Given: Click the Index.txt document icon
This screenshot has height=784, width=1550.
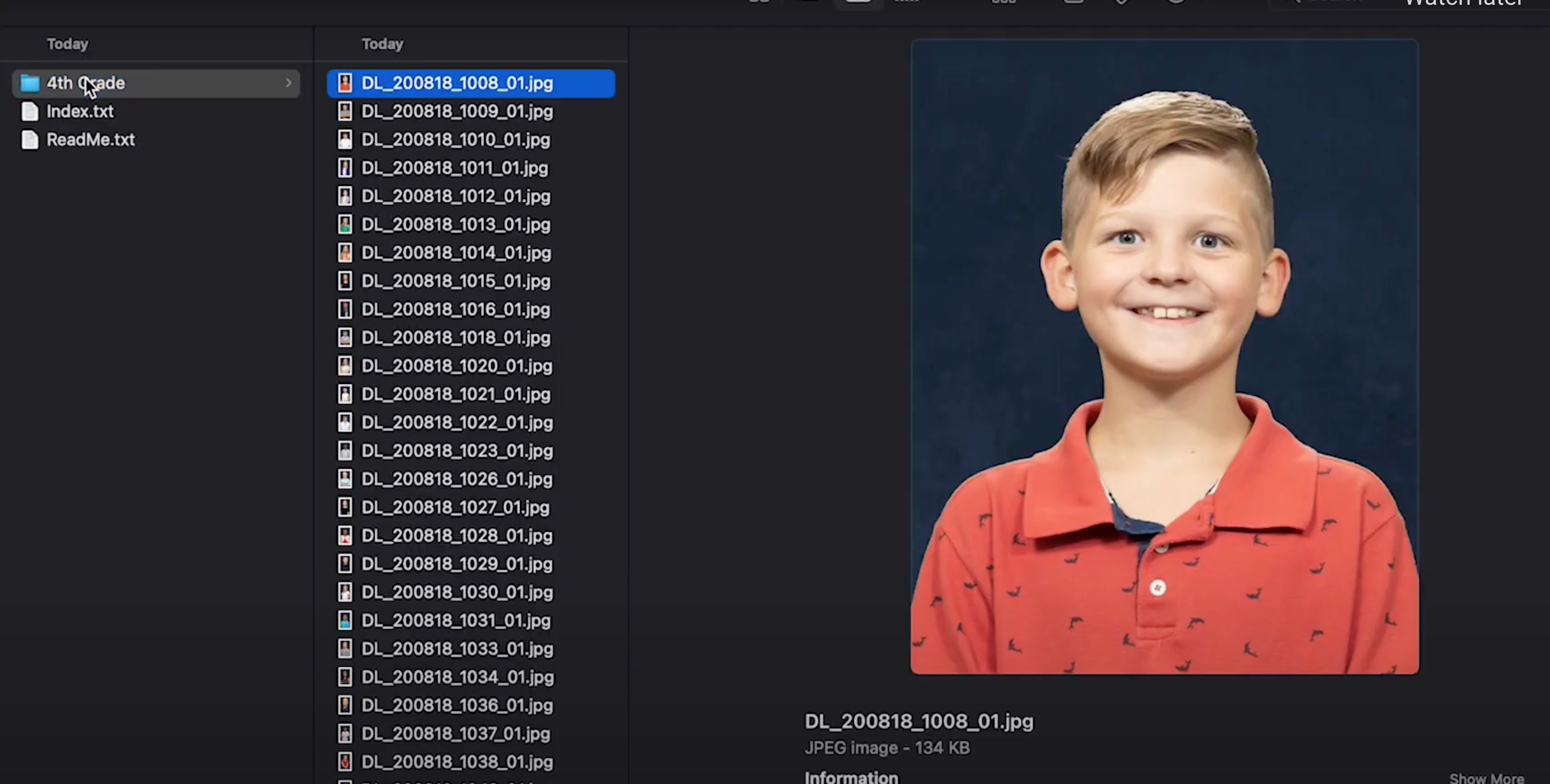Looking at the screenshot, I should click(x=29, y=111).
